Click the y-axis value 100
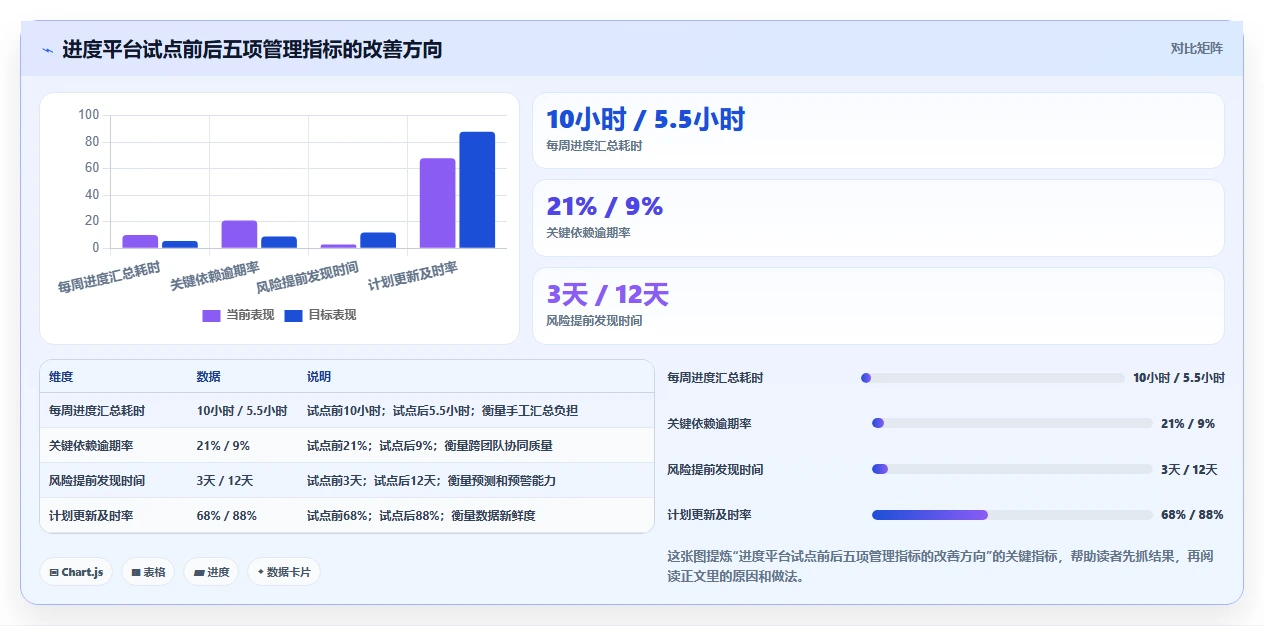This screenshot has width=1264, height=626. (x=89, y=115)
